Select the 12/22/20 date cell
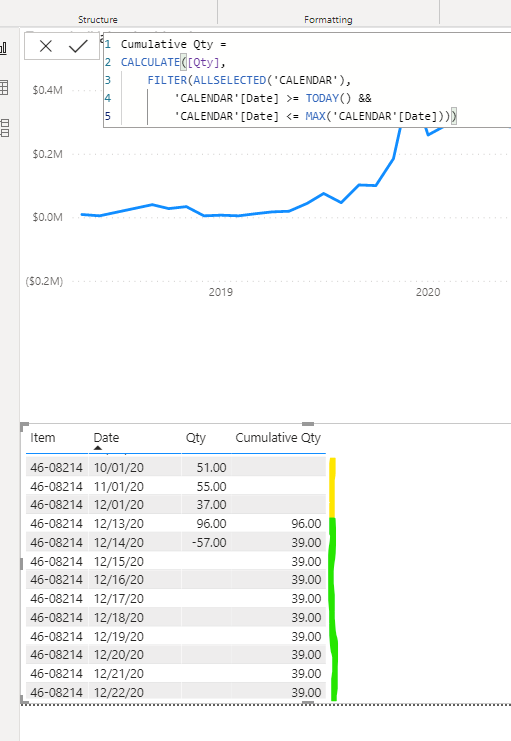Image resolution: width=511 pixels, height=741 pixels. pyautogui.click(x=119, y=692)
